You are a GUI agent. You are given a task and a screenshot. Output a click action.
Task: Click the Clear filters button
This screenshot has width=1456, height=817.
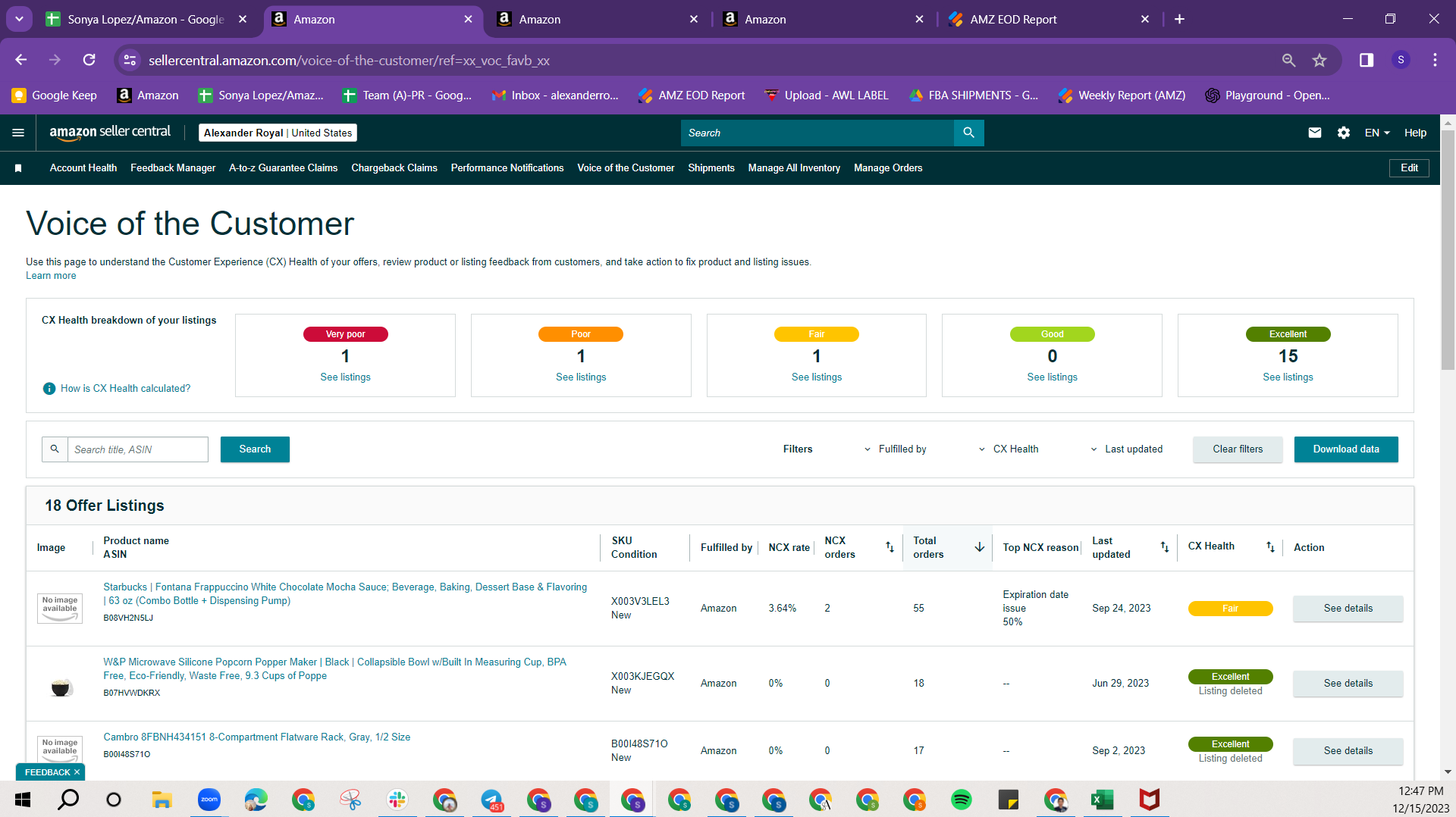tap(1238, 449)
